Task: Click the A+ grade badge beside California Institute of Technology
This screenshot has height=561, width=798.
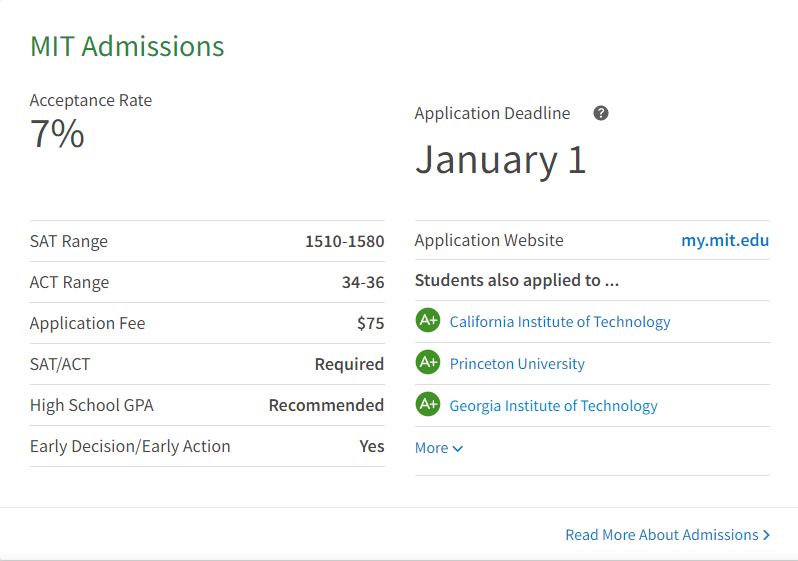Action: pyautogui.click(x=428, y=320)
